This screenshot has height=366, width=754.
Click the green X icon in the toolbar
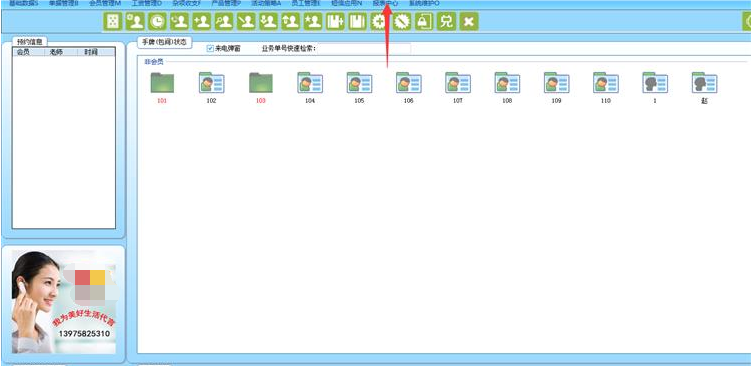click(468, 22)
